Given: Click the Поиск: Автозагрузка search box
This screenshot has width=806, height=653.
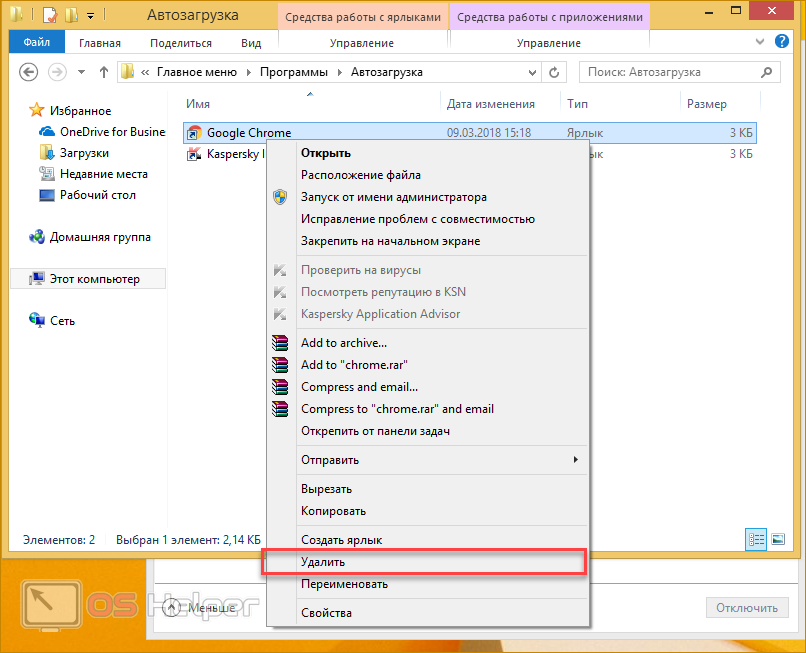Looking at the screenshot, I should pyautogui.click(x=670, y=72).
